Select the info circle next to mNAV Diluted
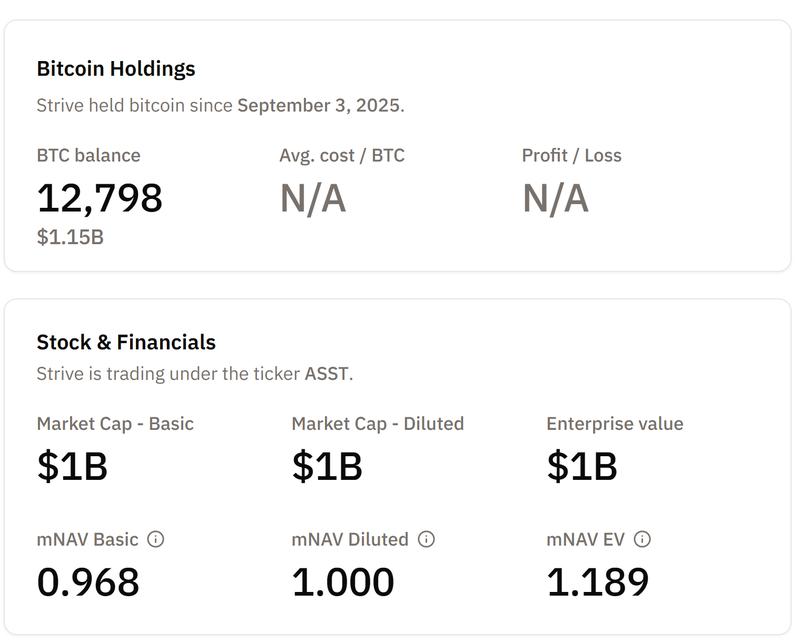 (x=425, y=540)
